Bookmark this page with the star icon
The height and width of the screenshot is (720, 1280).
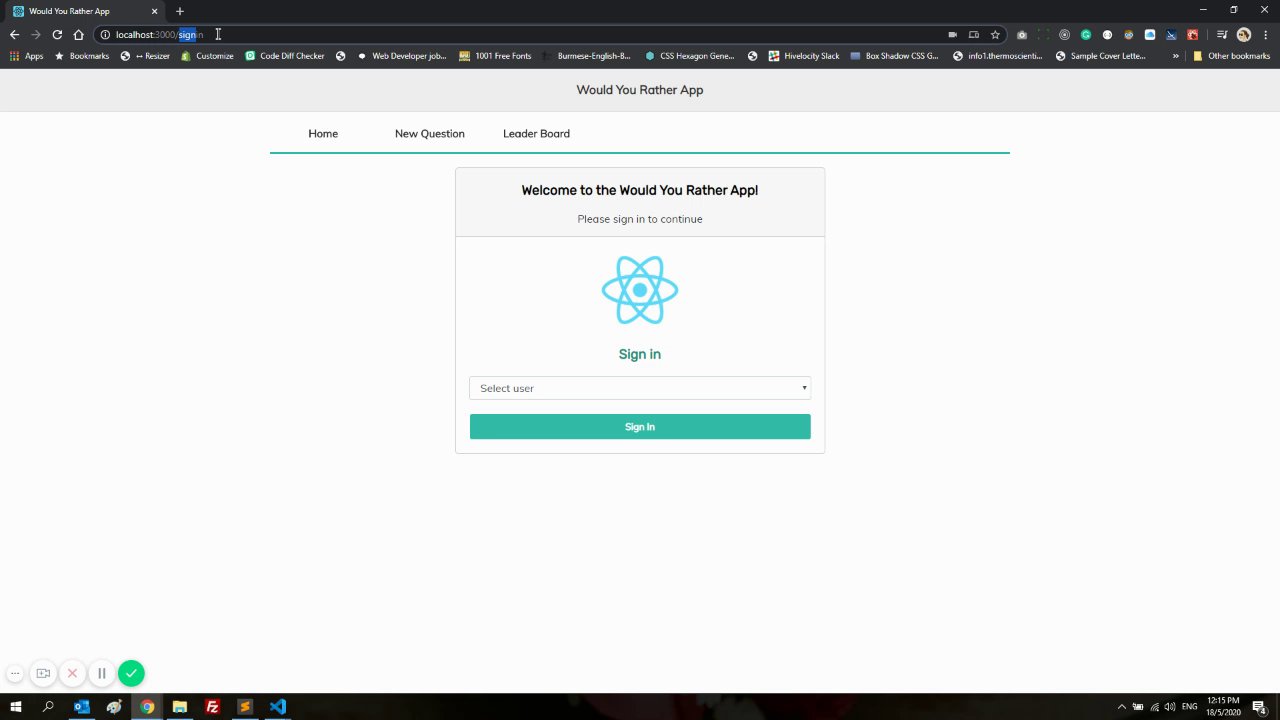click(x=995, y=35)
